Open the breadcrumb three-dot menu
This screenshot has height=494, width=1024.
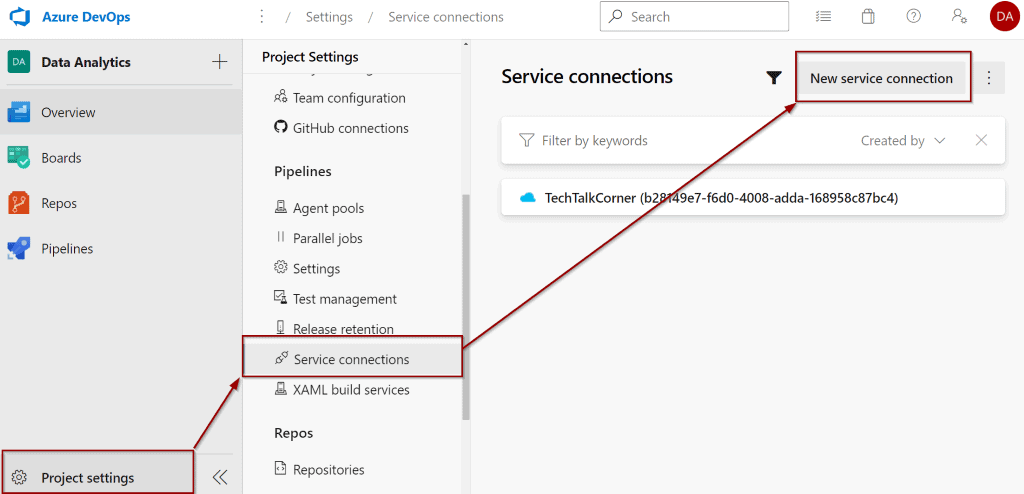[261, 17]
